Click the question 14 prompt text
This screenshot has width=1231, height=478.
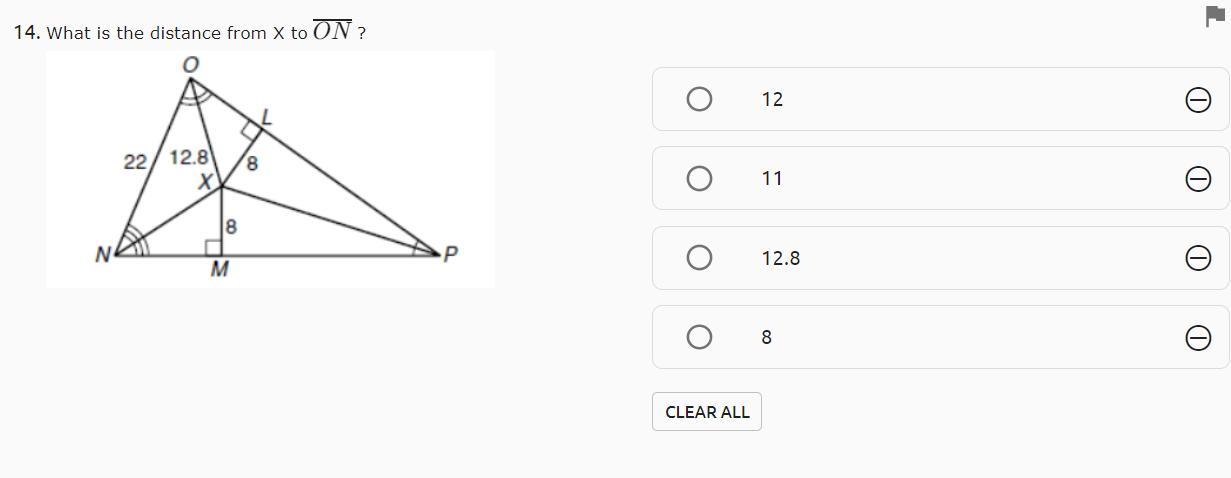tap(190, 32)
